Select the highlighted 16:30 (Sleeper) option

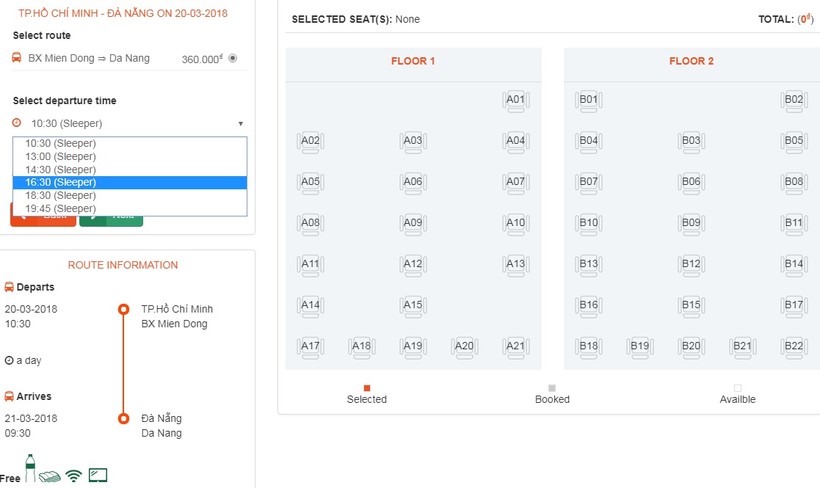[60, 183]
